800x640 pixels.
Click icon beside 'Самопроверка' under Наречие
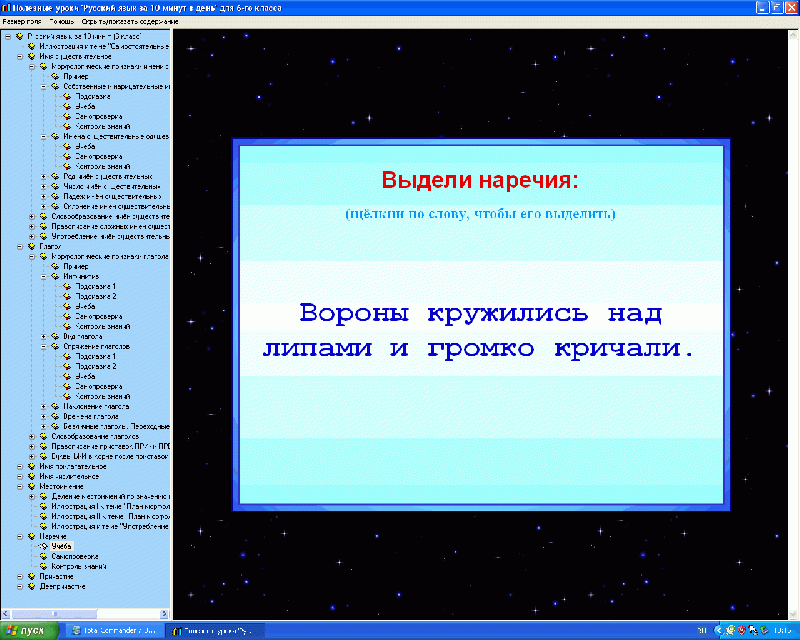click(43, 556)
